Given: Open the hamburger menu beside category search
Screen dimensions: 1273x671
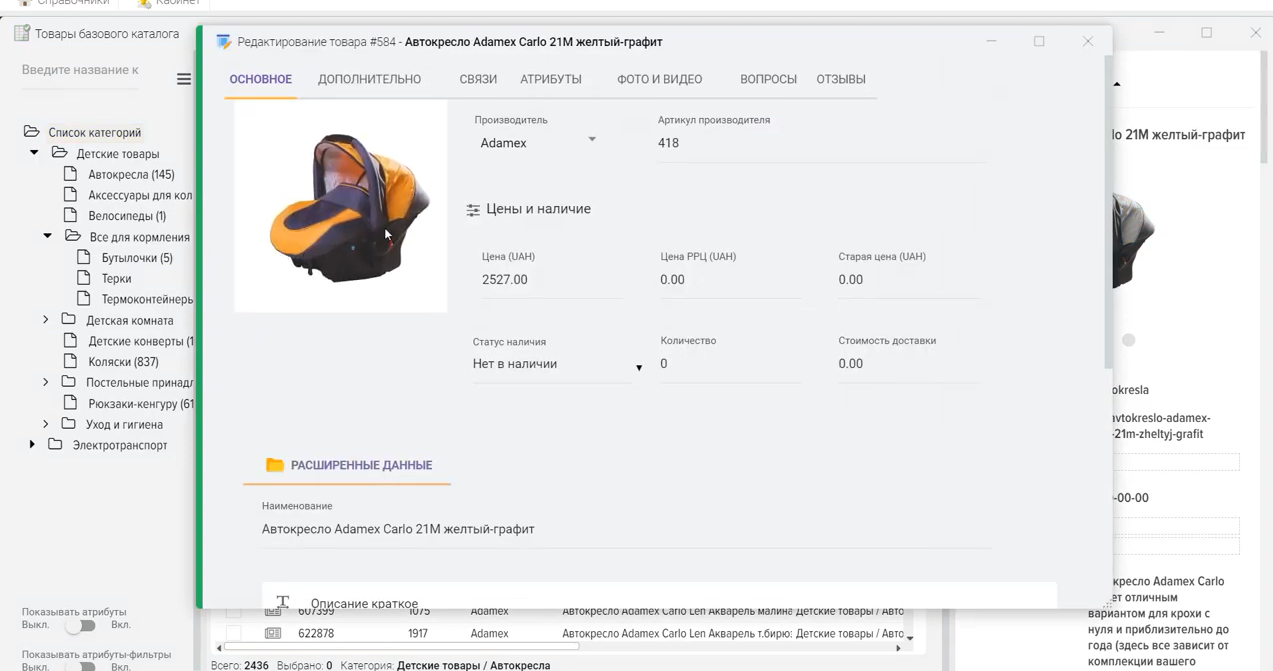Looking at the screenshot, I should [184, 79].
